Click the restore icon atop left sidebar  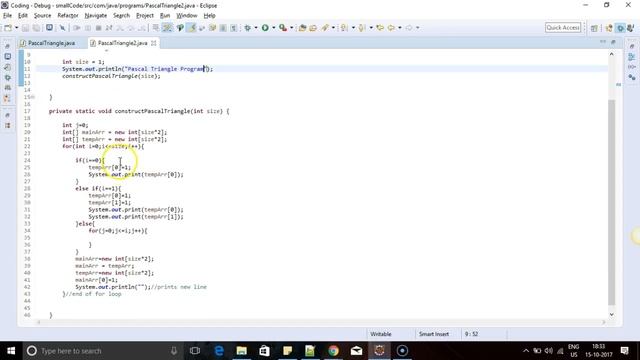point(7,46)
